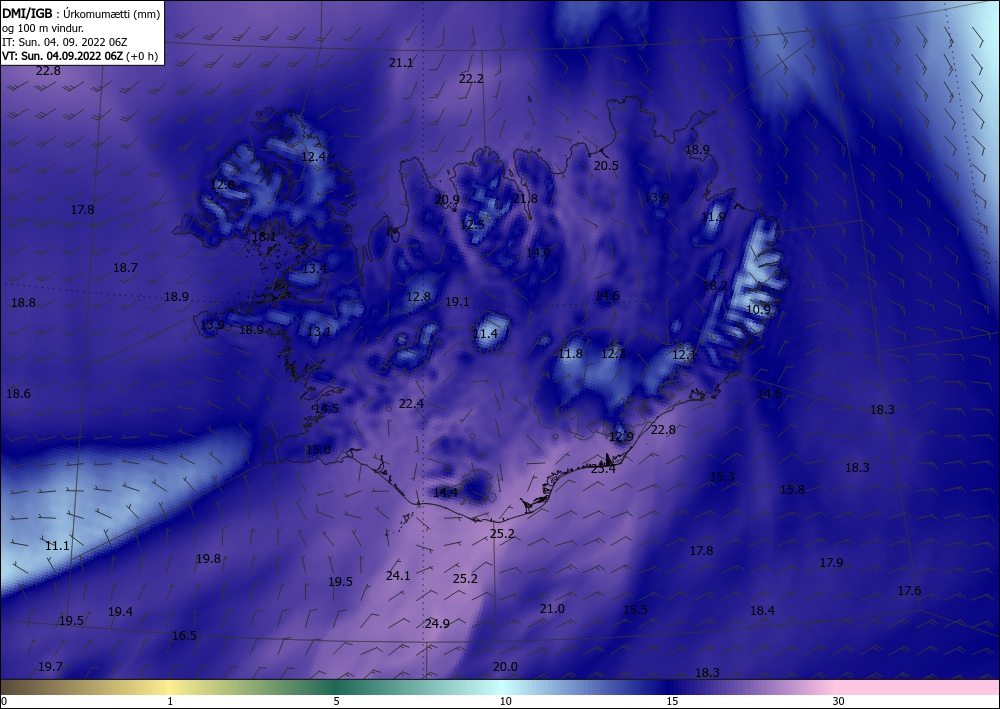This screenshot has height=709, width=1000.
Task: Pick the 12.4 value in the Westfjords
Action: [314, 156]
